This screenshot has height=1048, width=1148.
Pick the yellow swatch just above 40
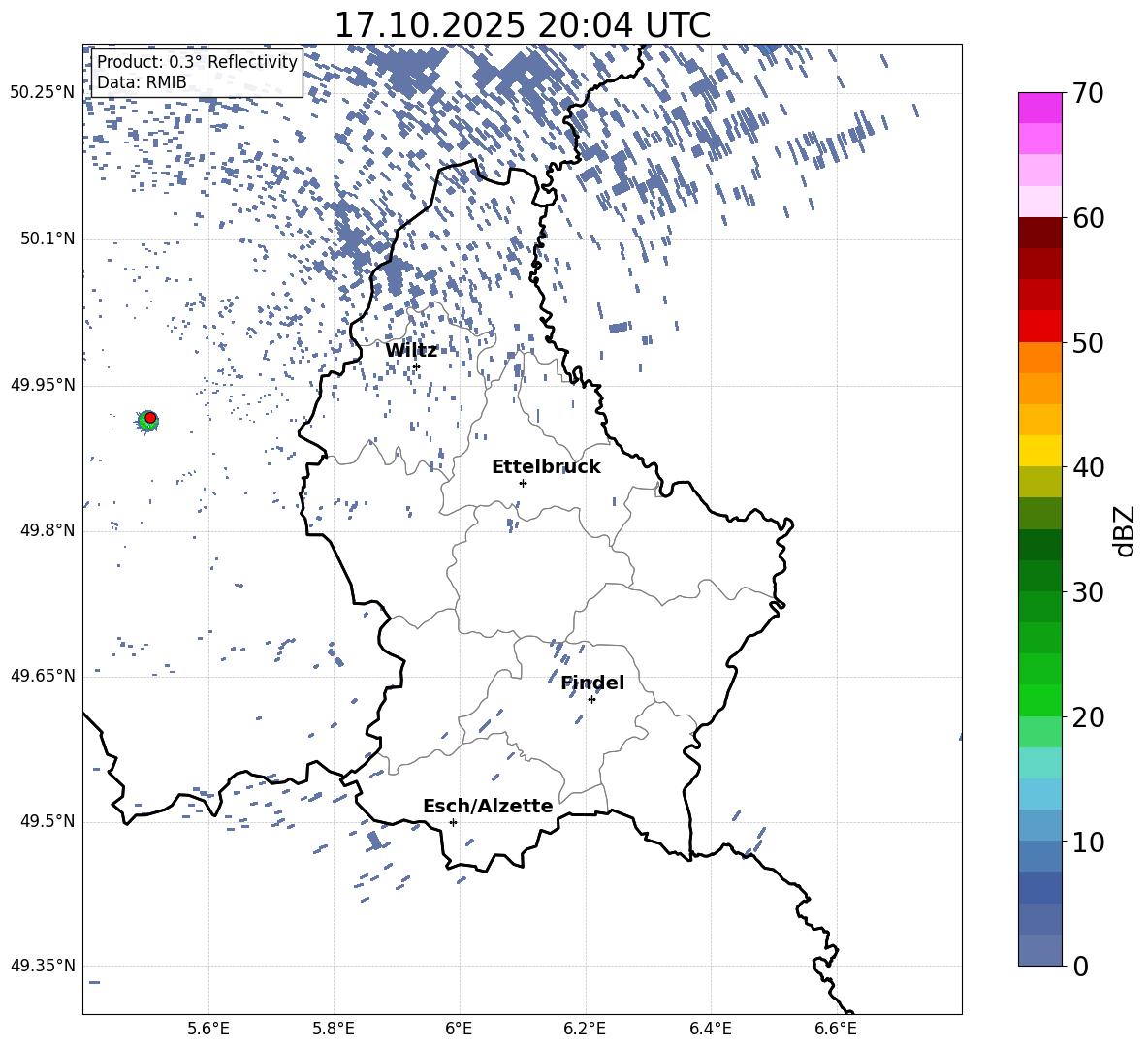1039,451
